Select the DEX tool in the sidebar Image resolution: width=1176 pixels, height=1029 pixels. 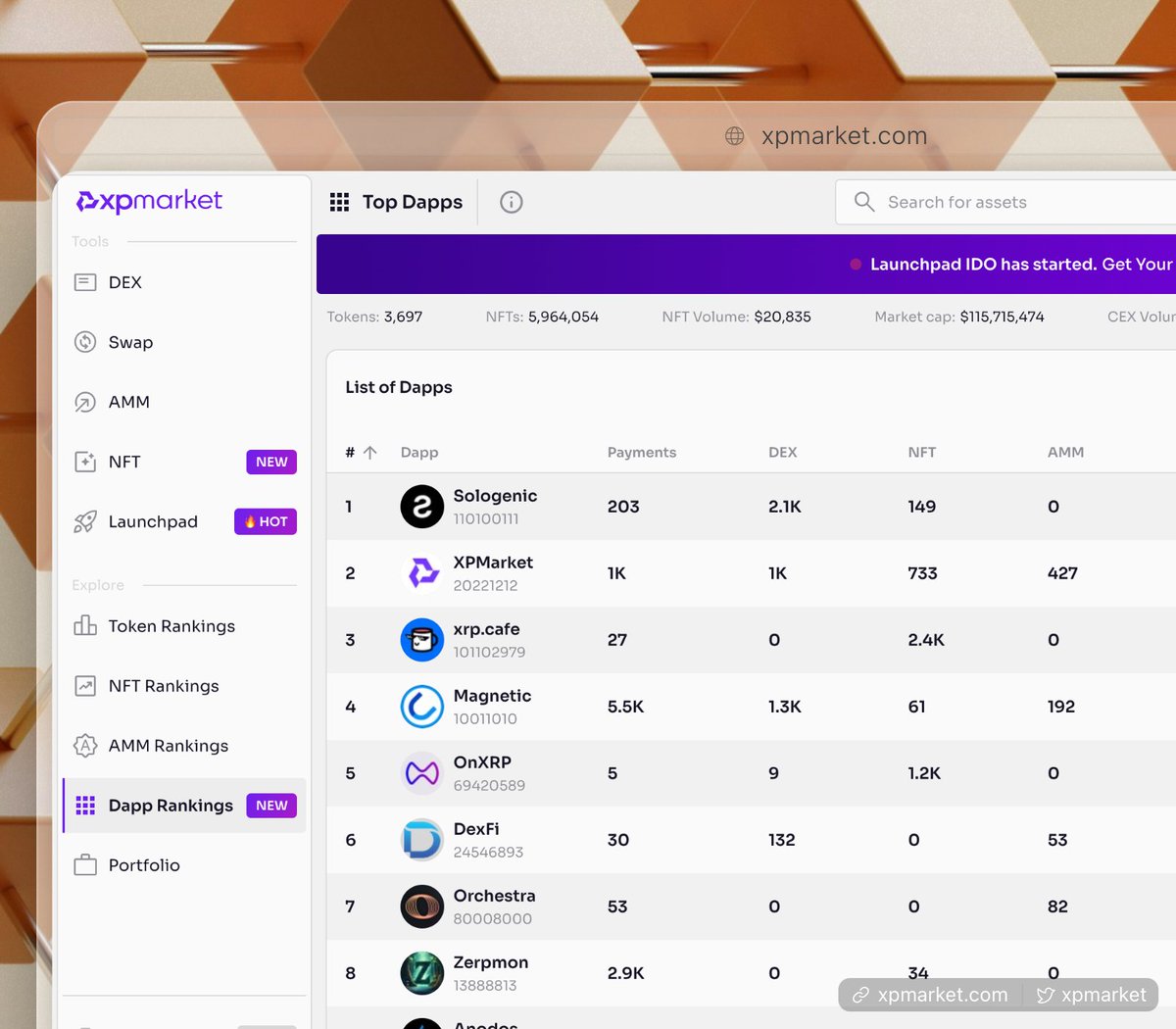pos(123,282)
